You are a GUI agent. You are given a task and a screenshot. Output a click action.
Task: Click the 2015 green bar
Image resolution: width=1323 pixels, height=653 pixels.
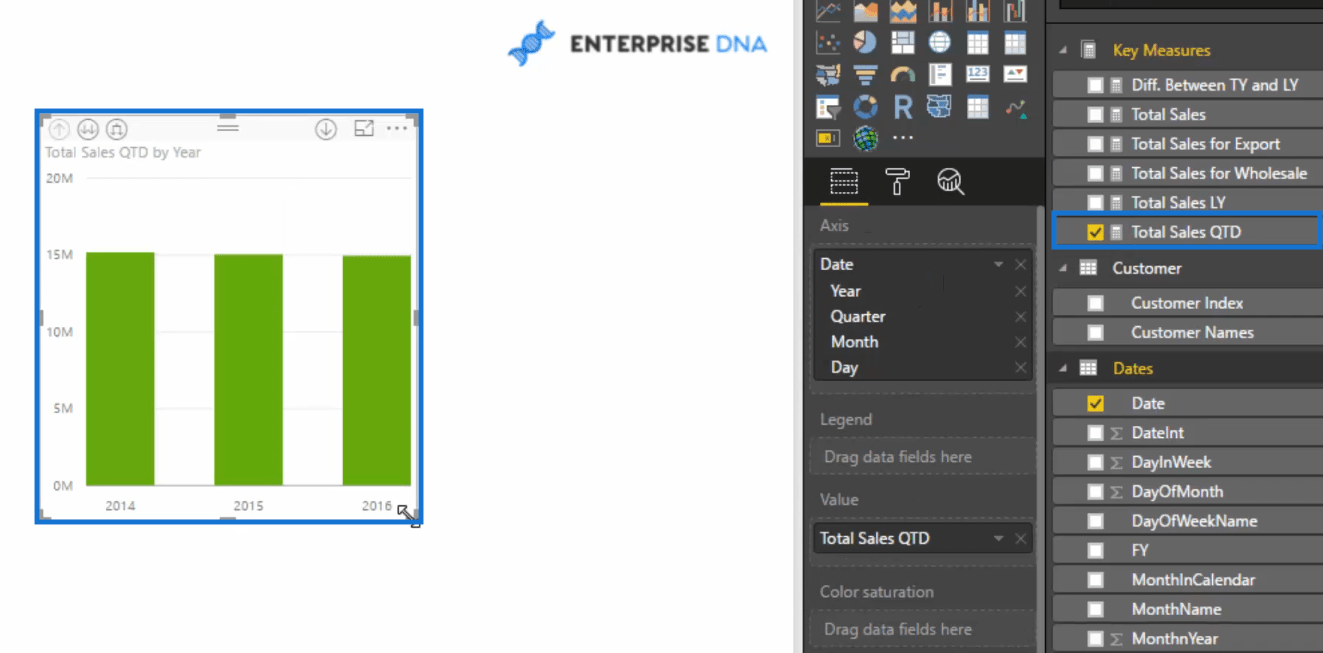[248, 370]
